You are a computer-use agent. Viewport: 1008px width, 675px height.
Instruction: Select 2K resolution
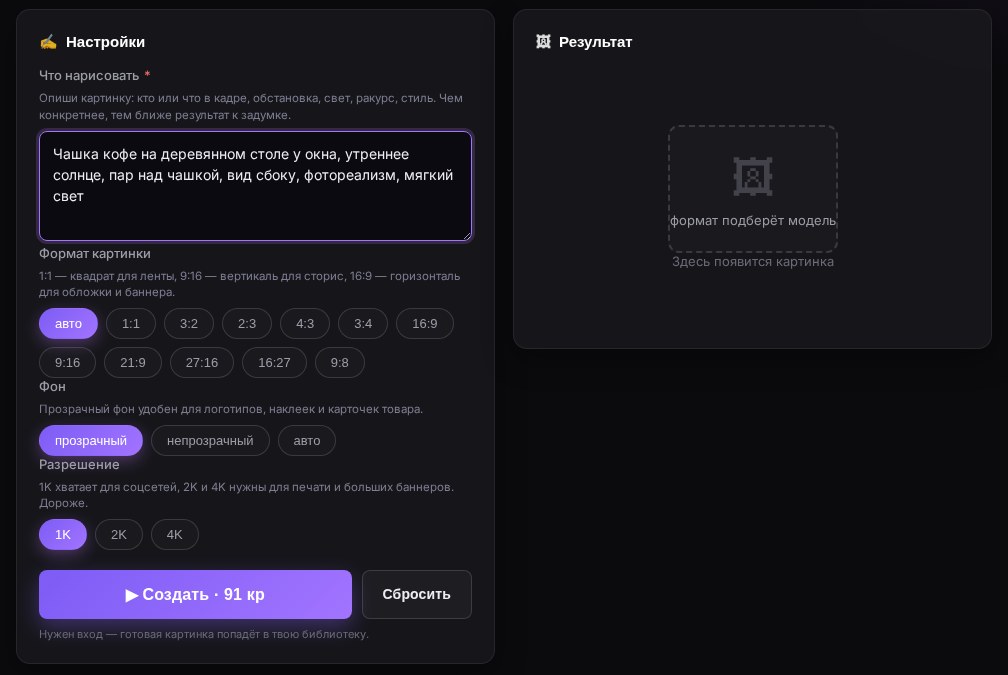click(x=119, y=534)
